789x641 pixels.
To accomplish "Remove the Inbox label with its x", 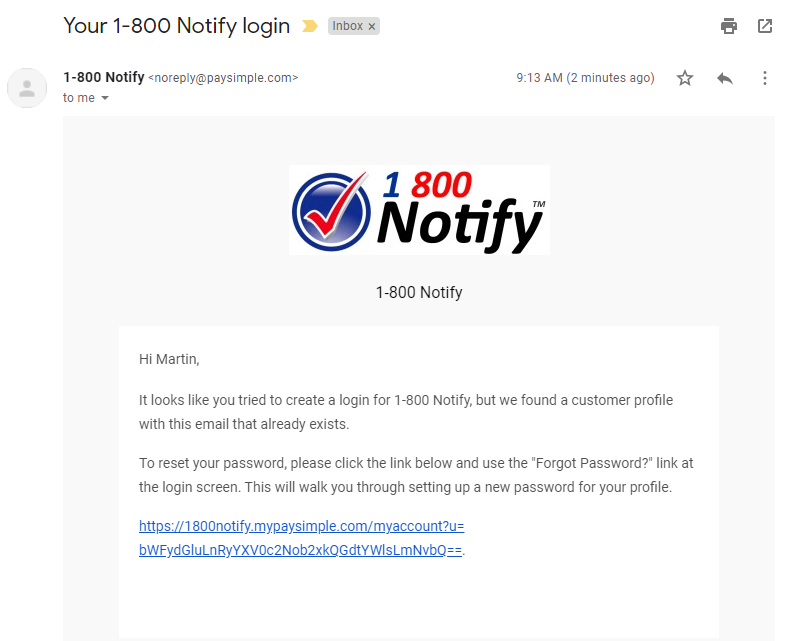I will point(372,27).
